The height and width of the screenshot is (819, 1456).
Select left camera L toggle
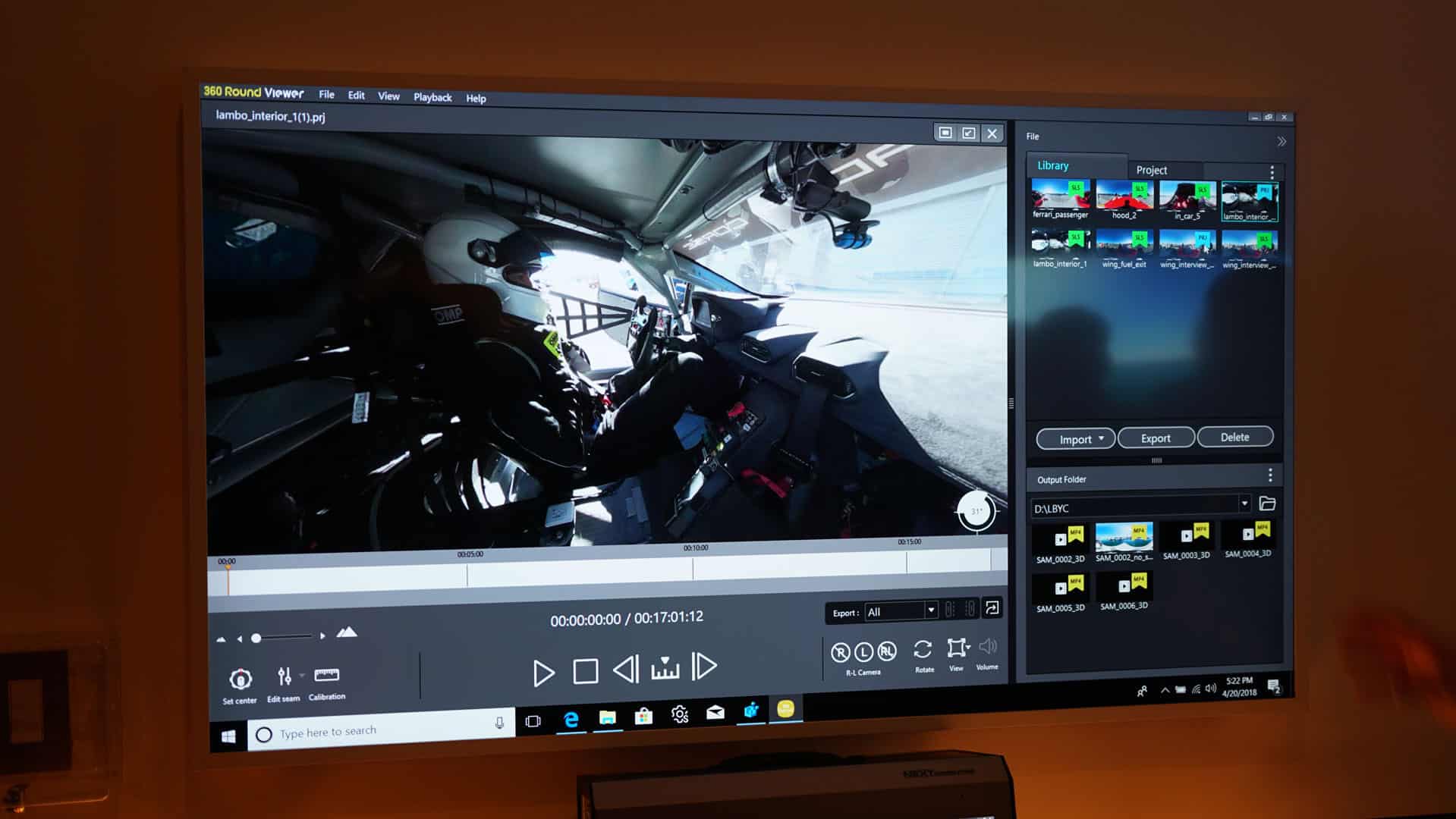tap(863, 652)
